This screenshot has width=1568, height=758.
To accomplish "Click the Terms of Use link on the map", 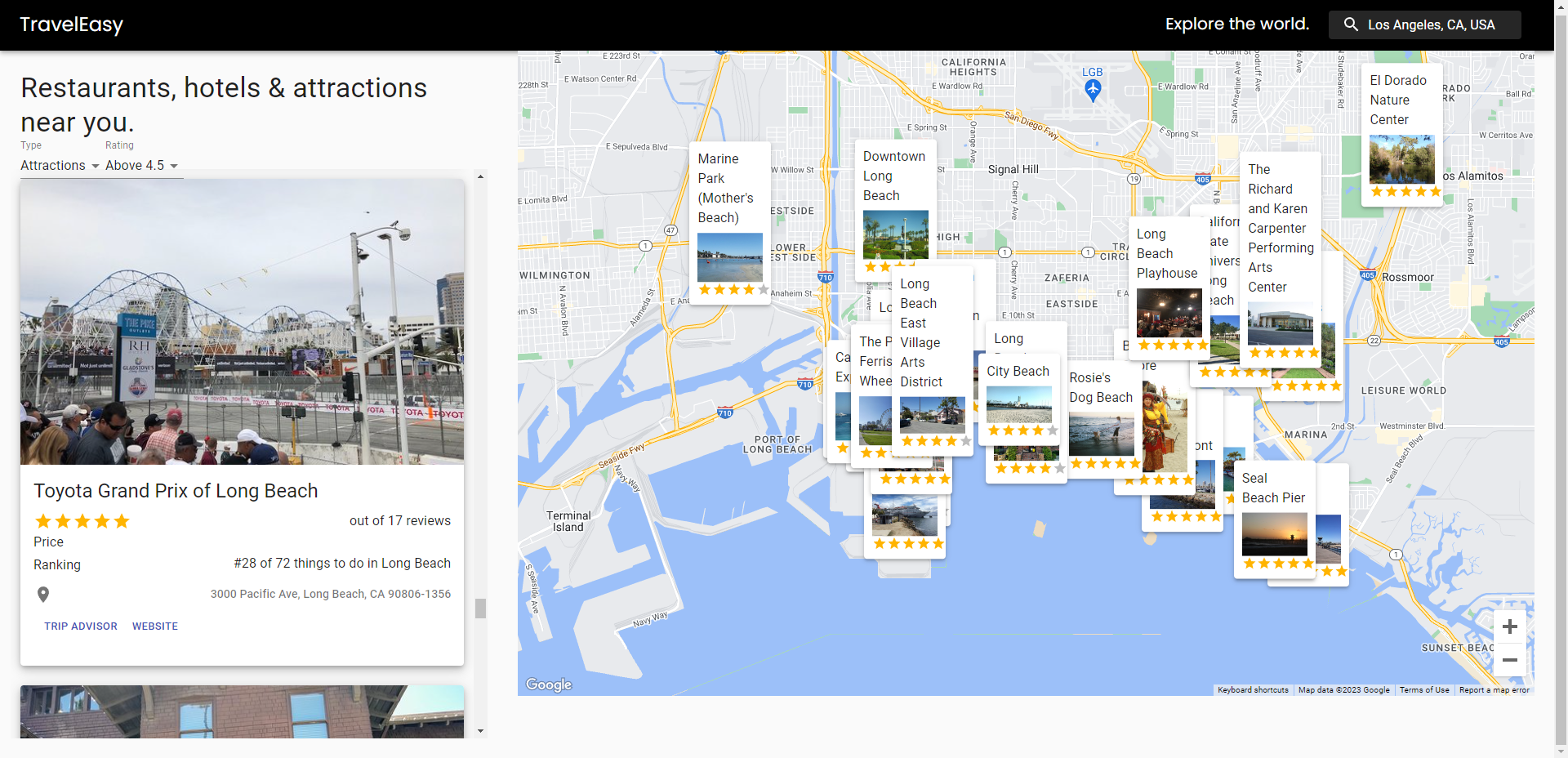I will [x=1424, y=689].
